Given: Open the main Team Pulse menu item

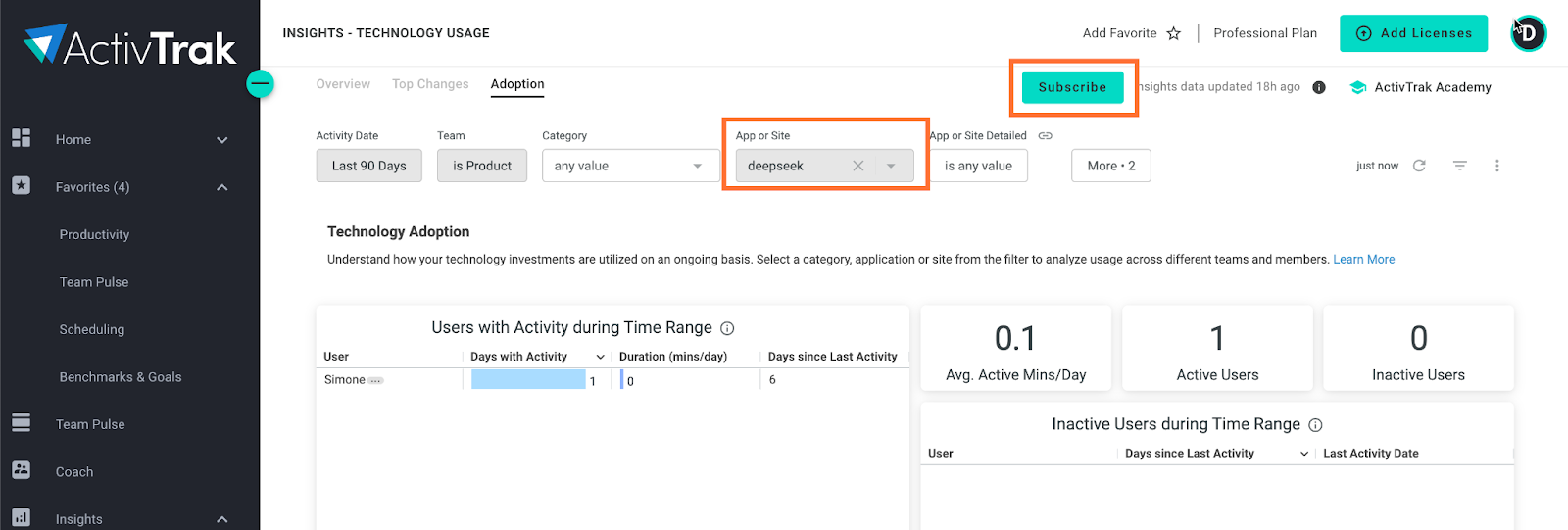Looking at the screenshot, I should (90, 424).
